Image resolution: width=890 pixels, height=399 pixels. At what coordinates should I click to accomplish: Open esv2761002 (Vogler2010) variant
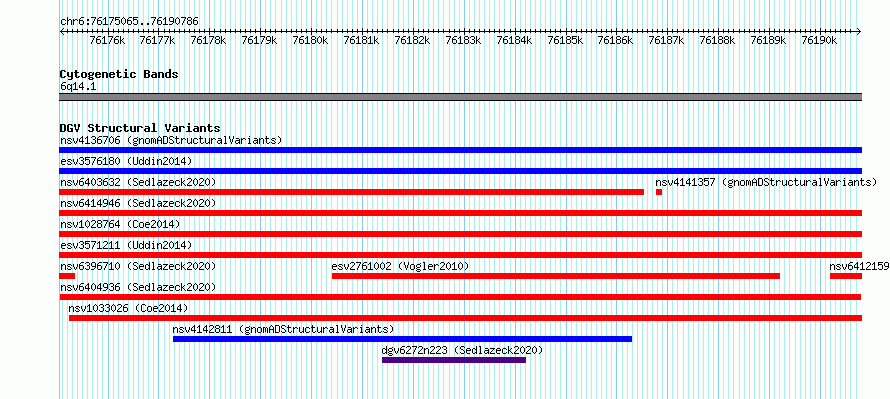point(400,266)
